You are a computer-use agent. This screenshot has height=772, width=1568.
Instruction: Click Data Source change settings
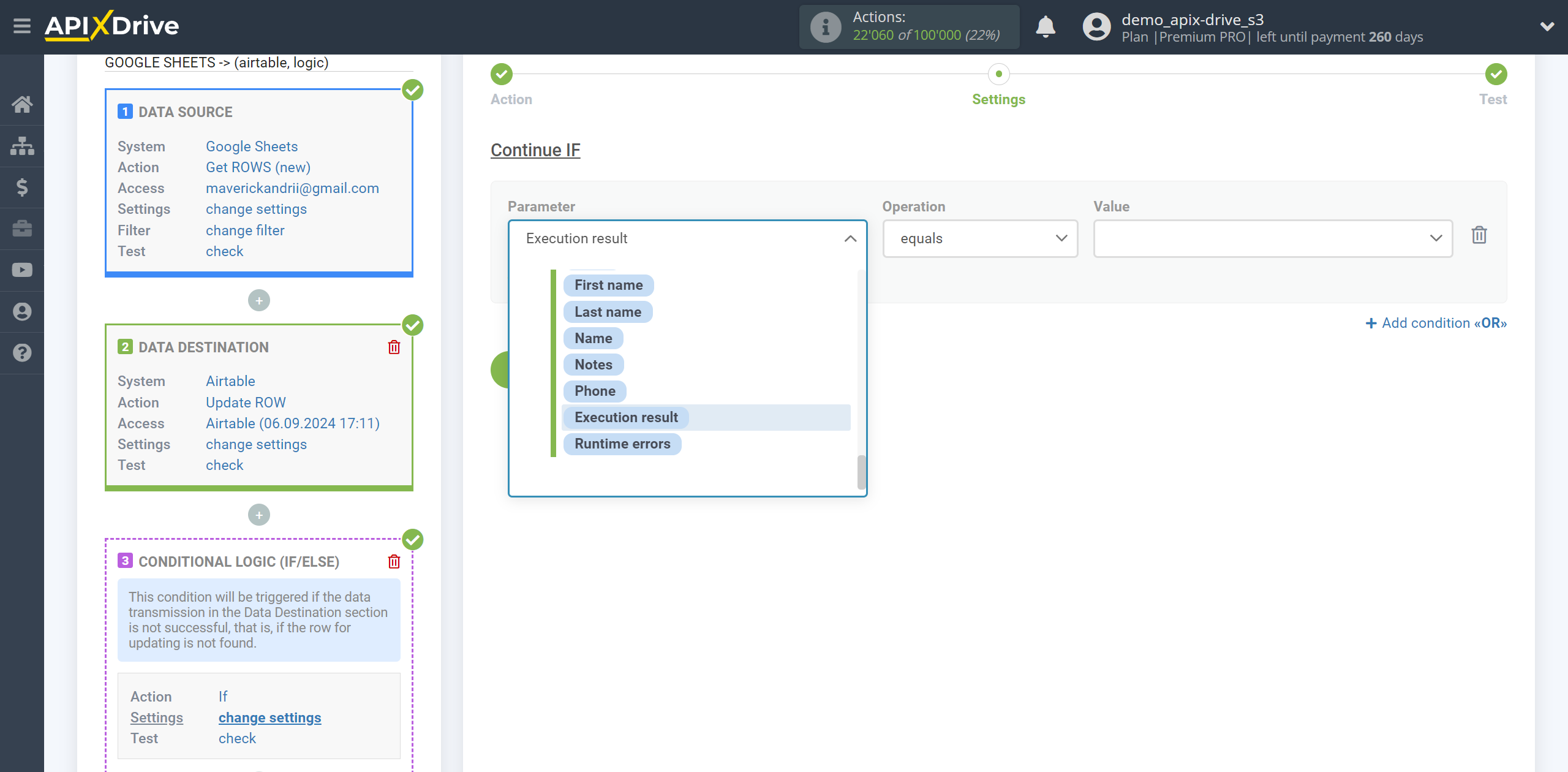point(256,209)
